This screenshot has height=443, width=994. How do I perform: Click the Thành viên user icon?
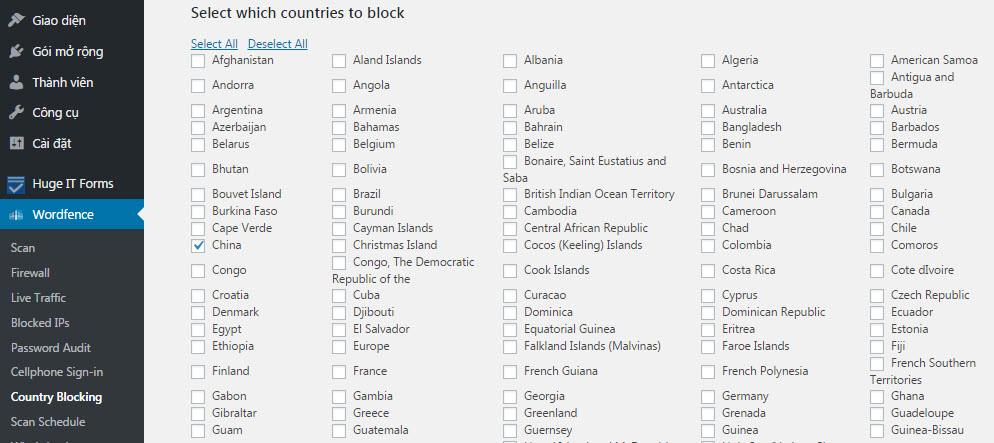pos(16,82)
